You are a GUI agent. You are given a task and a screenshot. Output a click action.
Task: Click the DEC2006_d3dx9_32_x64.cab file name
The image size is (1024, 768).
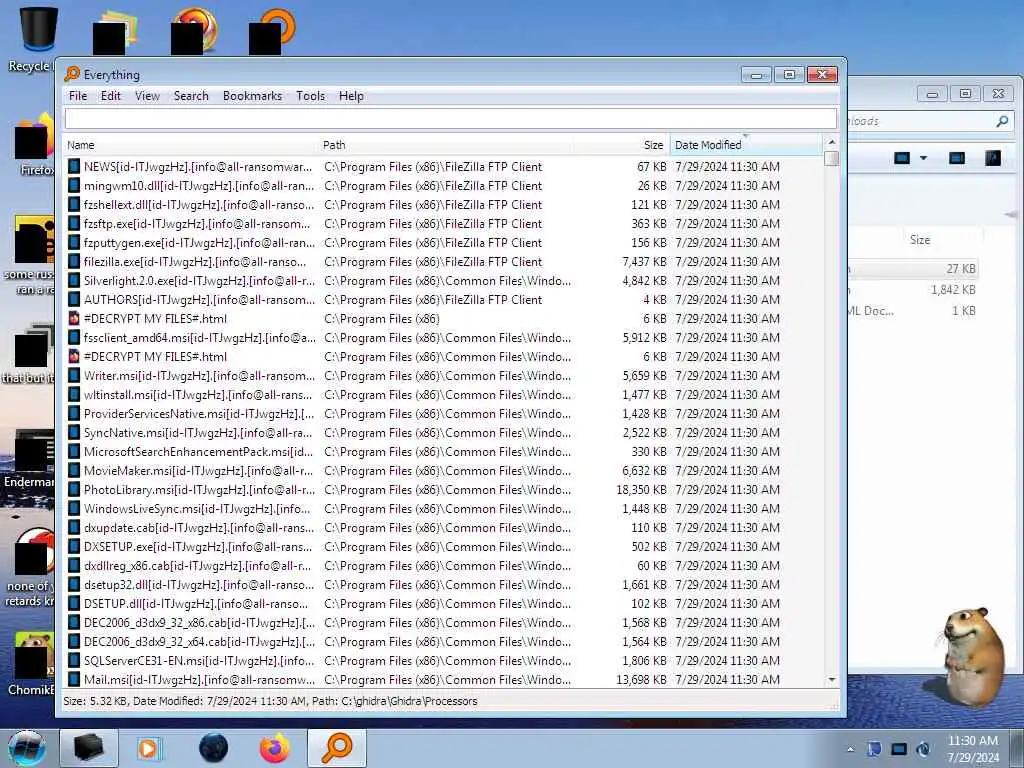[x=199, y=641]
